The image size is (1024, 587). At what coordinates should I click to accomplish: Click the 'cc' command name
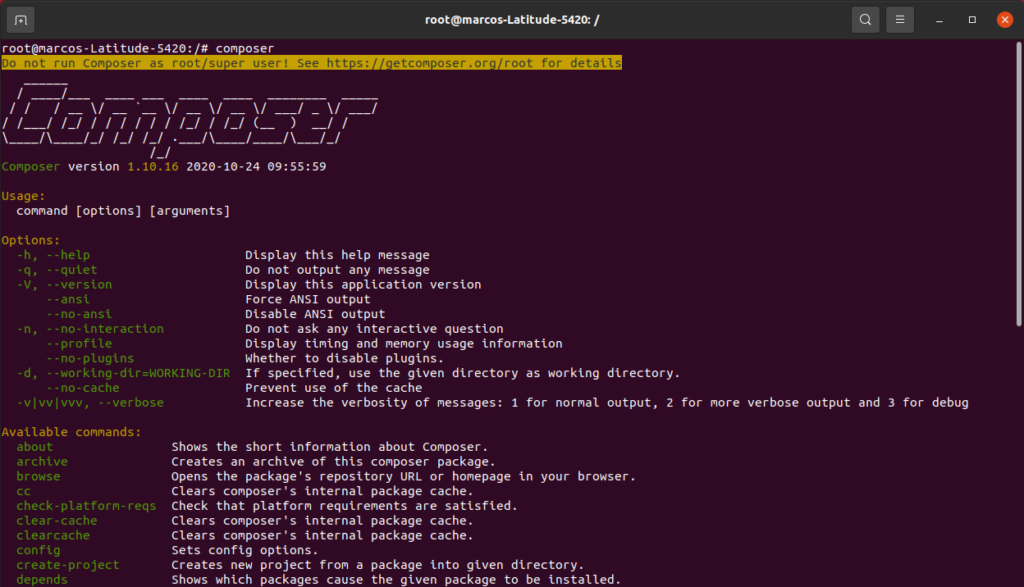24,492
